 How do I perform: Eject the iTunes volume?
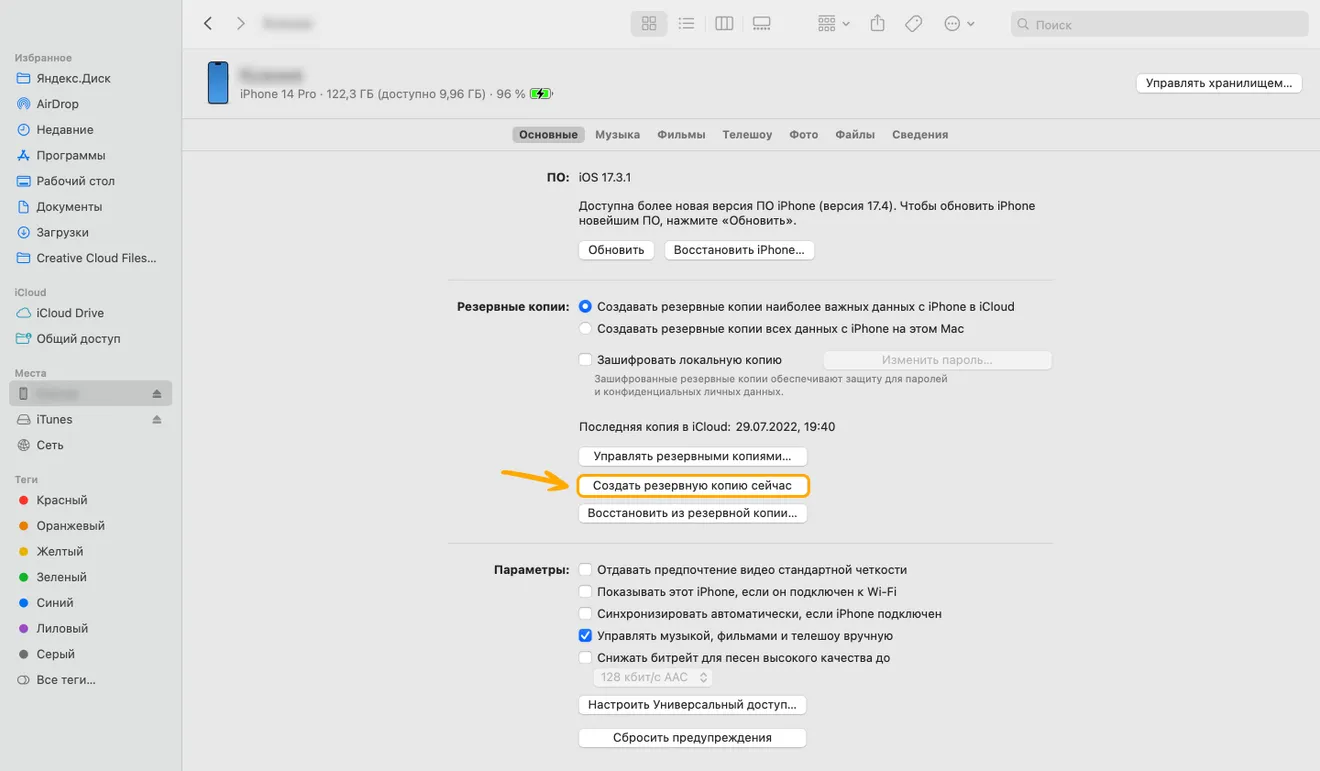[x=157, y=419]
